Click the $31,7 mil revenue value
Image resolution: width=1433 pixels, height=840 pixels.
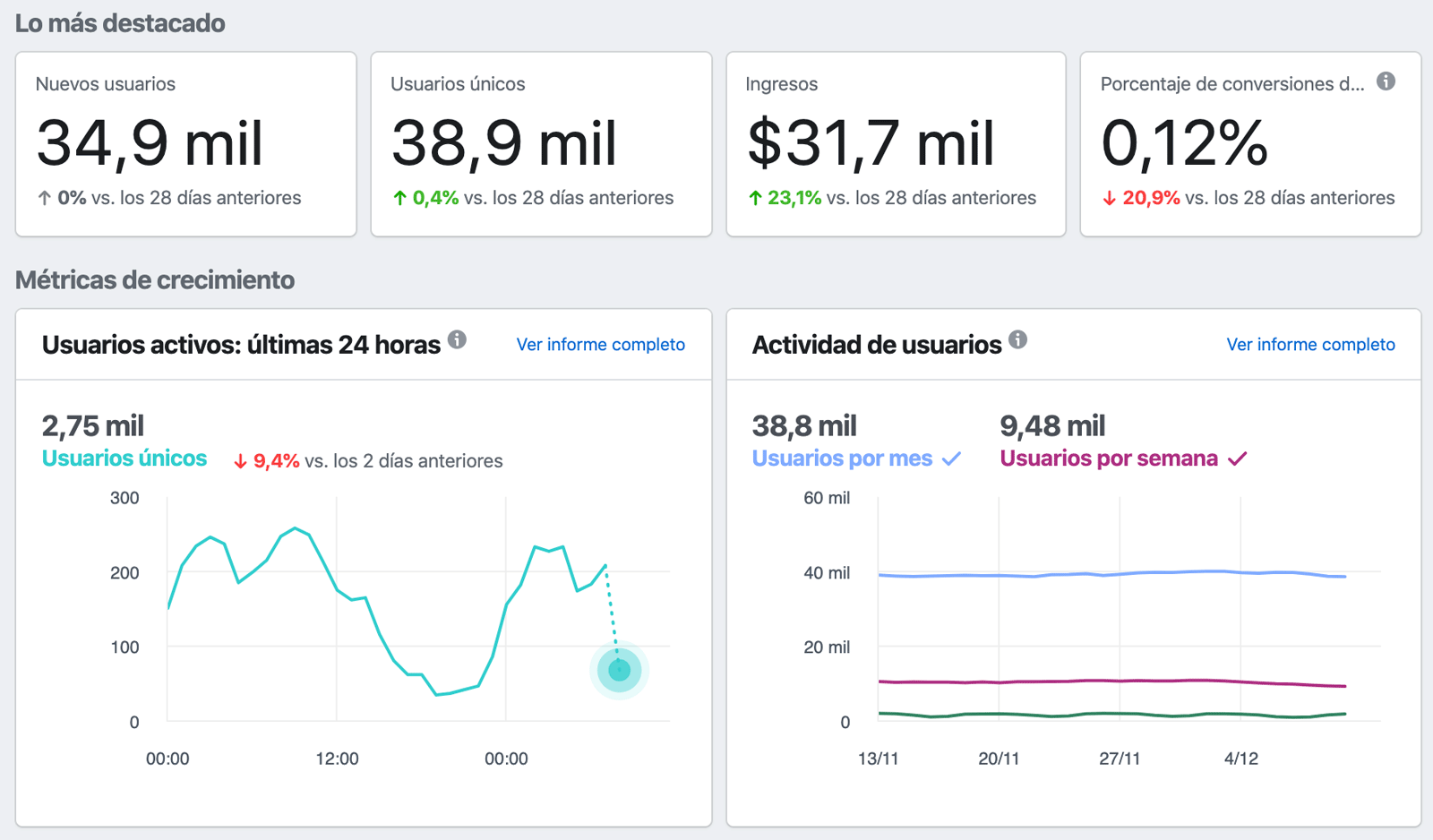[x=871, y=143]
